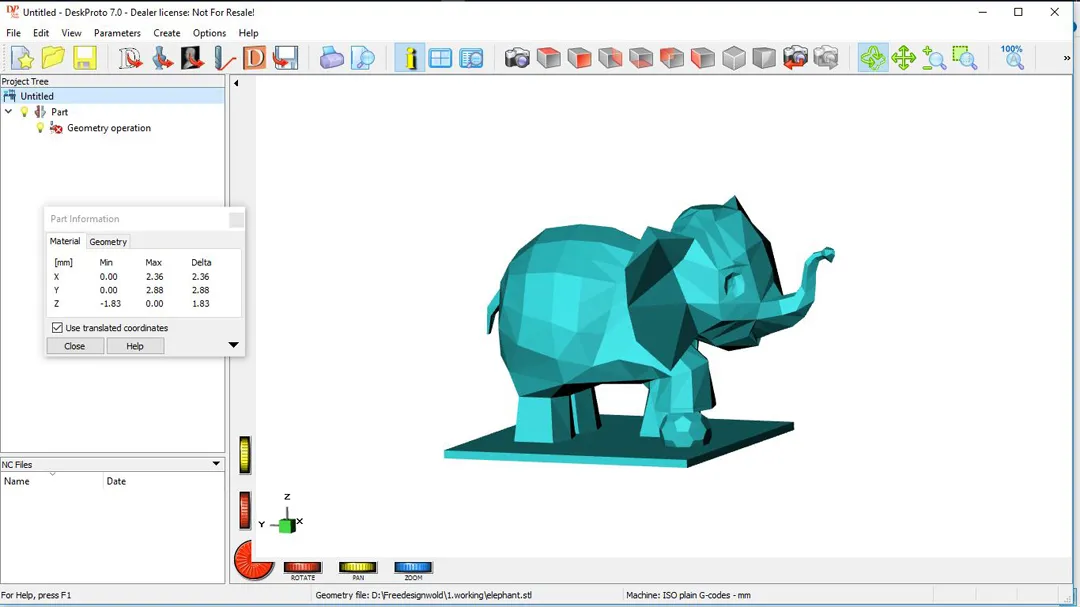The width and height of the screenshot is (1080, 607).
Task: Click the Close button in Part Information
Action: (x=75, y=346)
